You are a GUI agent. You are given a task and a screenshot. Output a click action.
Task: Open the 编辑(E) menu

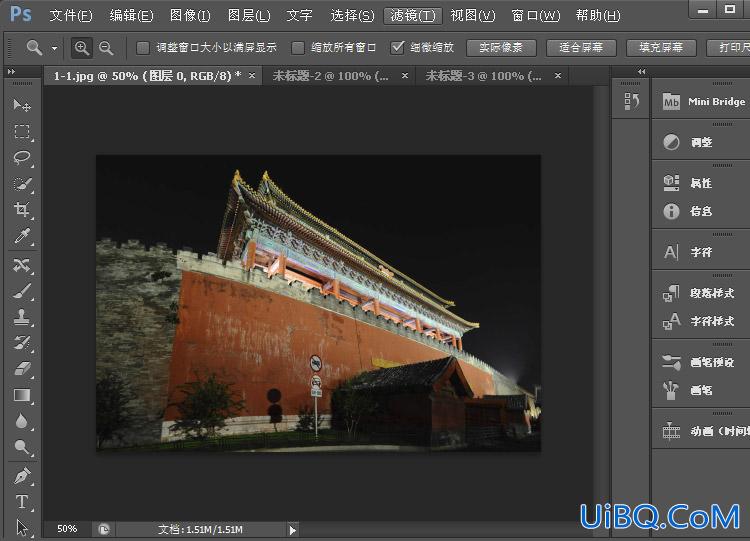(132, 16)
